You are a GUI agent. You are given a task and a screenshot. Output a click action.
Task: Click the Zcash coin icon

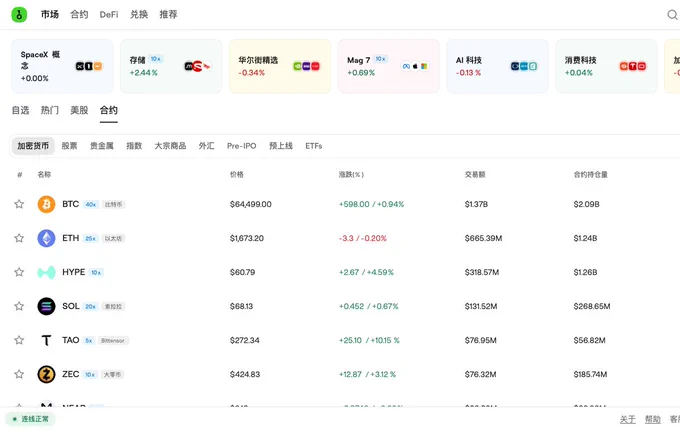[46, 374]
